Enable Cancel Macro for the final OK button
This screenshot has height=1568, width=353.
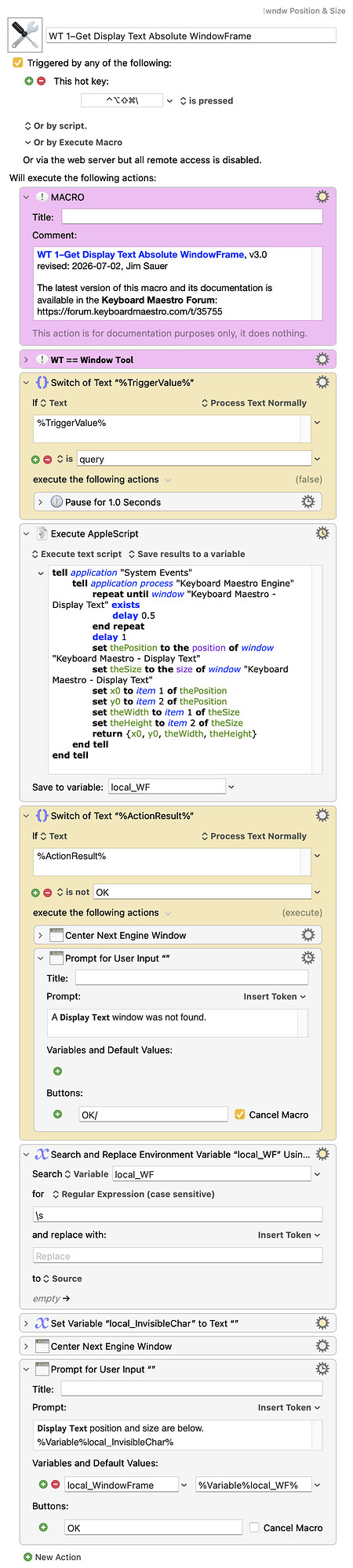coord(254,1527)
